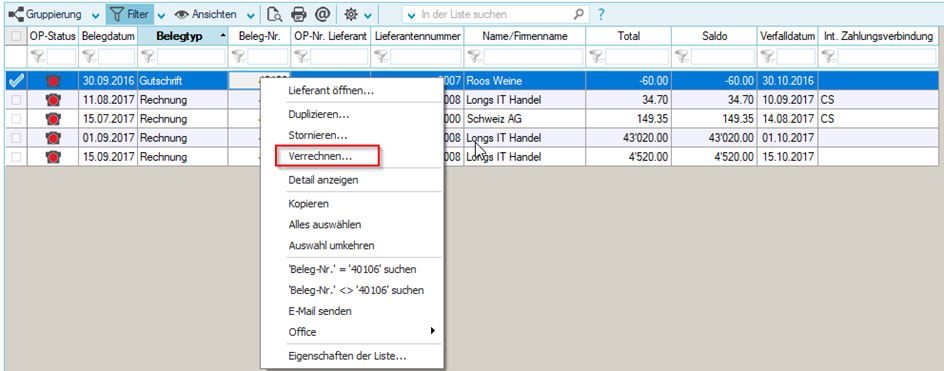Screen dimensions: 944x371
Task: Click the red status icon of 01.09.2017 row
Action: click(54, 139)
